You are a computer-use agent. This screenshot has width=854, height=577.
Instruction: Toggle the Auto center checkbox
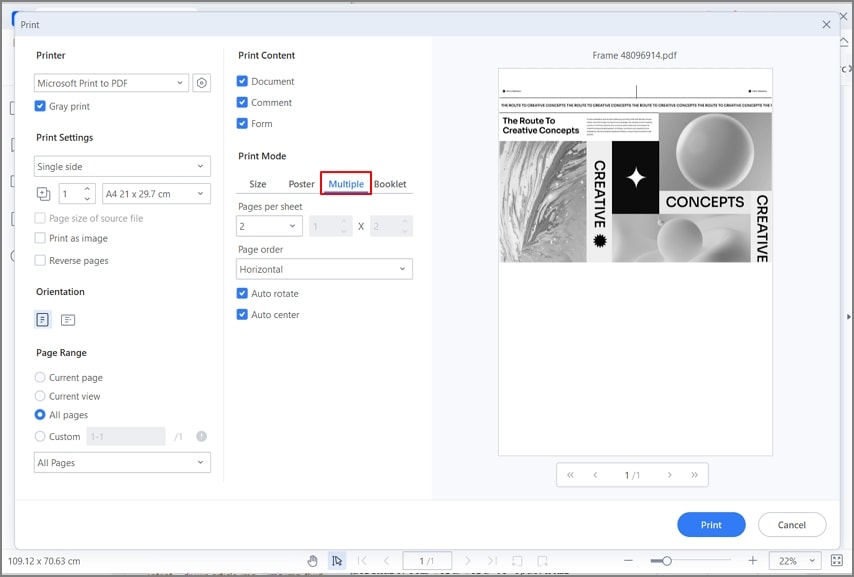242,314
